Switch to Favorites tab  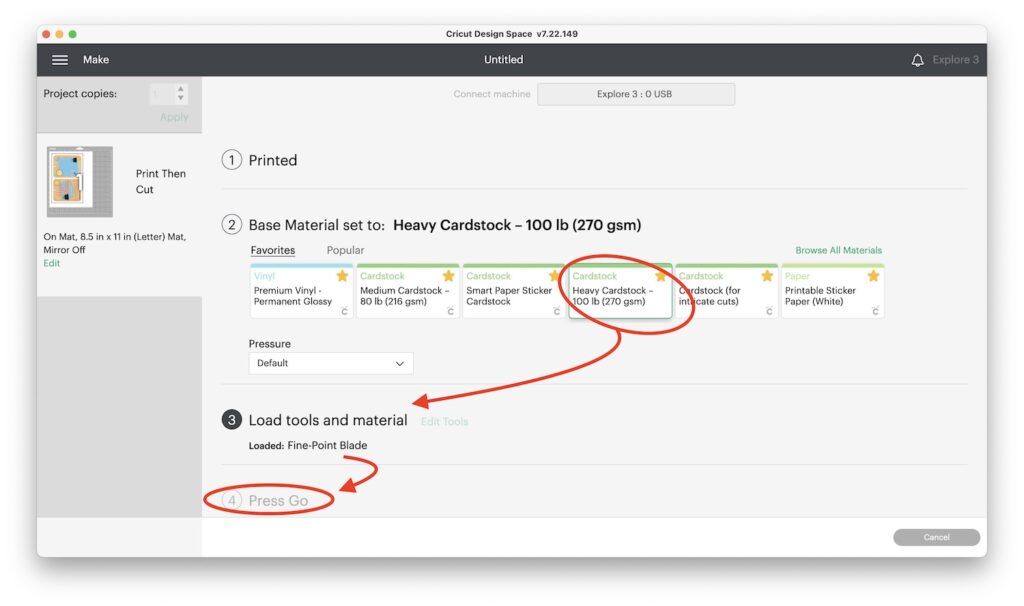tap(272, 250)
